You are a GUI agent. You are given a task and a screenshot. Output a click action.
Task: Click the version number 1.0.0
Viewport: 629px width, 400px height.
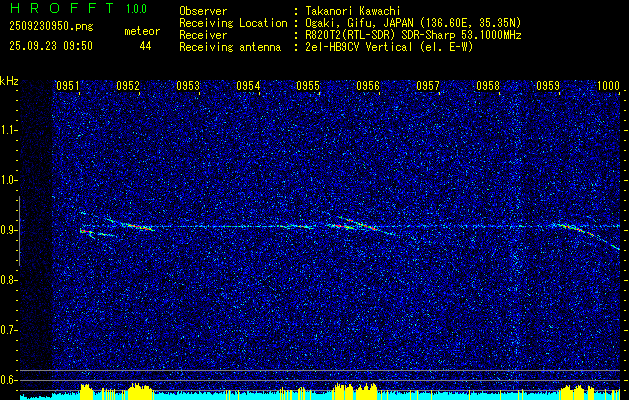tap(136, 8)
